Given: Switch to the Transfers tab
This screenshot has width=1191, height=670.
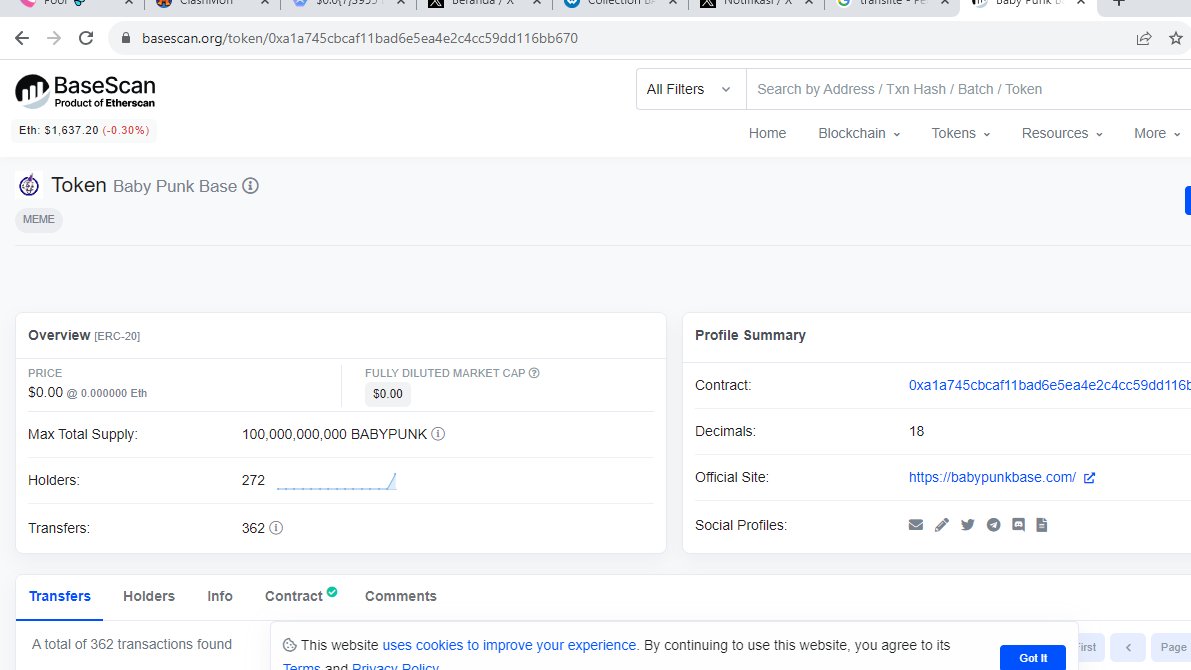Looking at the screenshot, I should [60, 596].
